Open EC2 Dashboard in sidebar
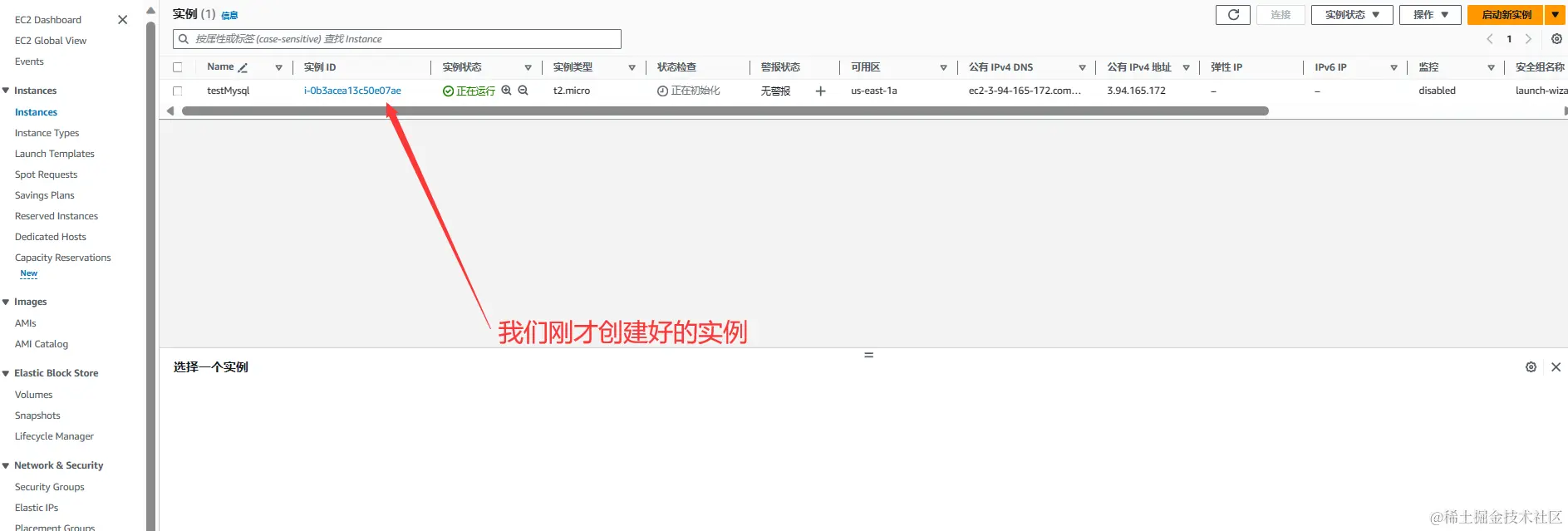 [48, 20]
